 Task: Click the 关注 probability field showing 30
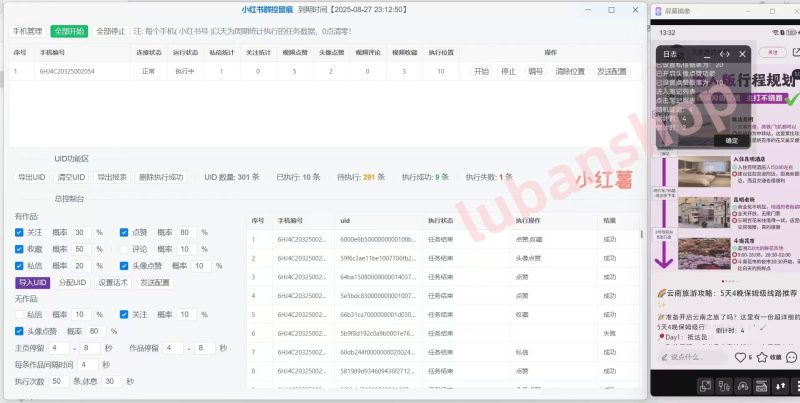pyautogui.click(x=81, y=233)
